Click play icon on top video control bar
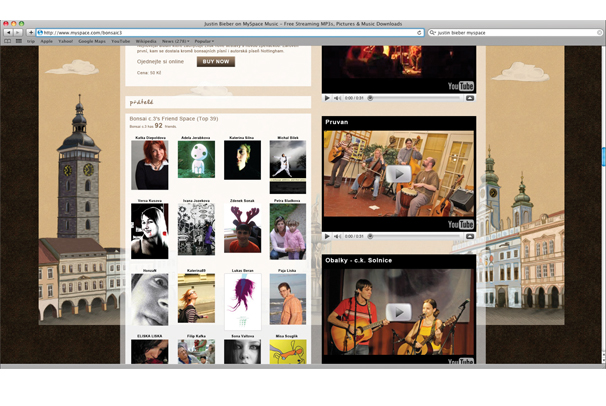 click(x=327, y=98)
